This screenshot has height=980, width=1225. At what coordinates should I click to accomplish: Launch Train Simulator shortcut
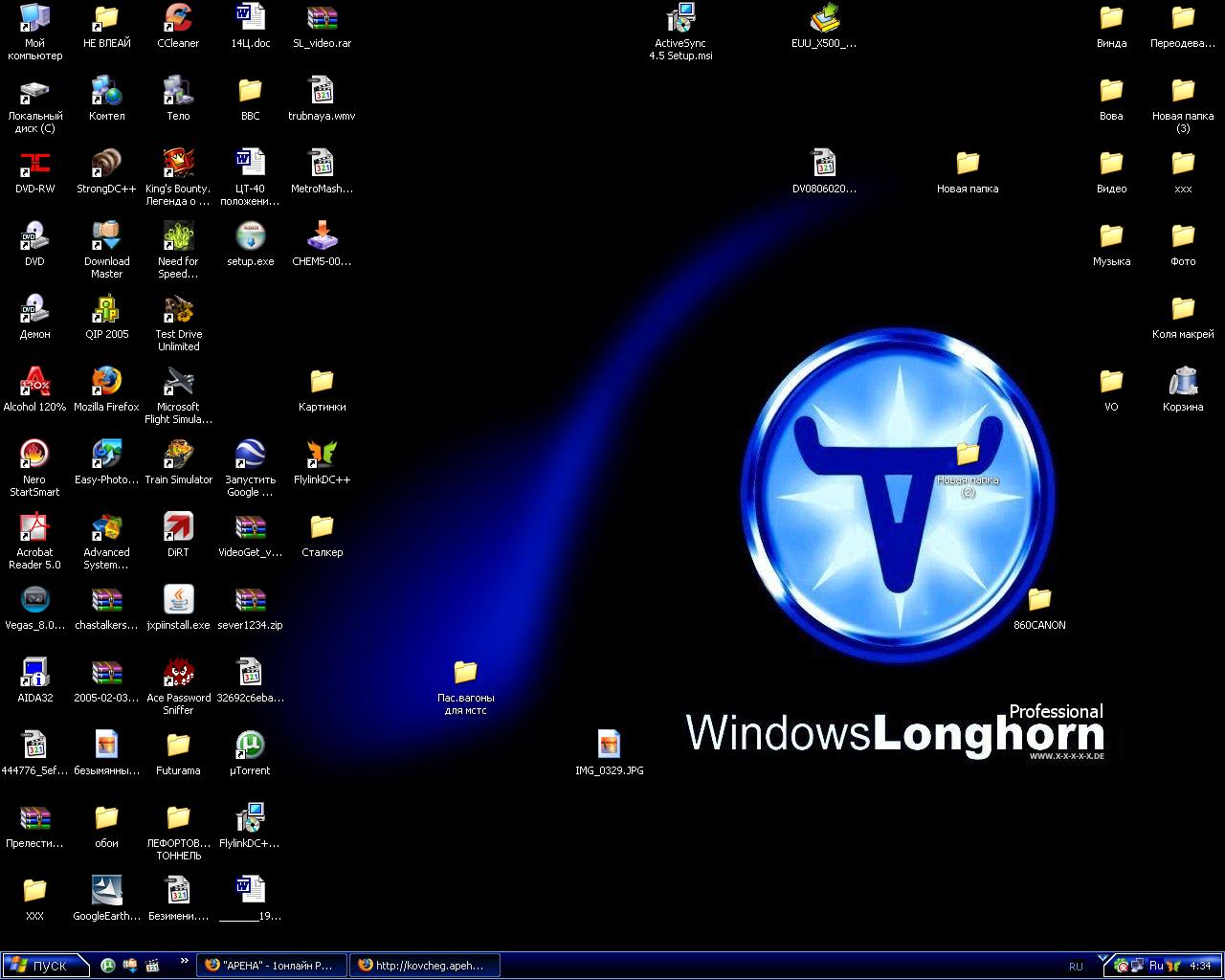pyautogui.click(x=178, y=461)
